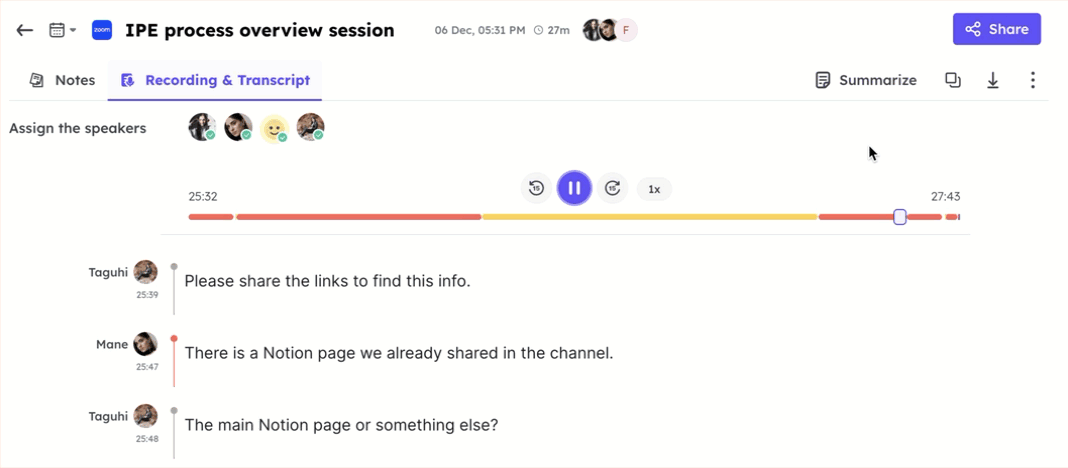
Task: Click the current time 25:32
Action: (203, 197)
